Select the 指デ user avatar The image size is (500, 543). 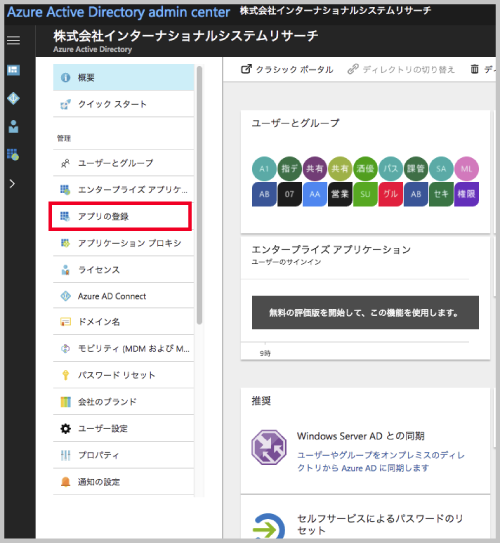click(289, 169)
